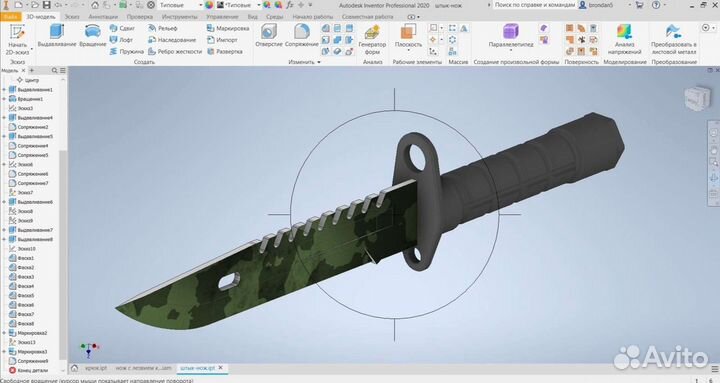Select Эскиз10 in the model tree

(x=22, y=248)
